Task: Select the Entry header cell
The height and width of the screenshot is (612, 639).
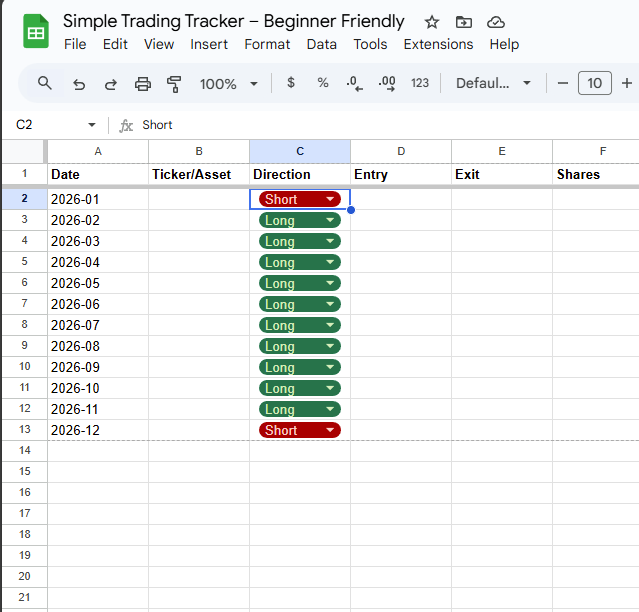Action: pyautogui.click(x=401, y=174)
